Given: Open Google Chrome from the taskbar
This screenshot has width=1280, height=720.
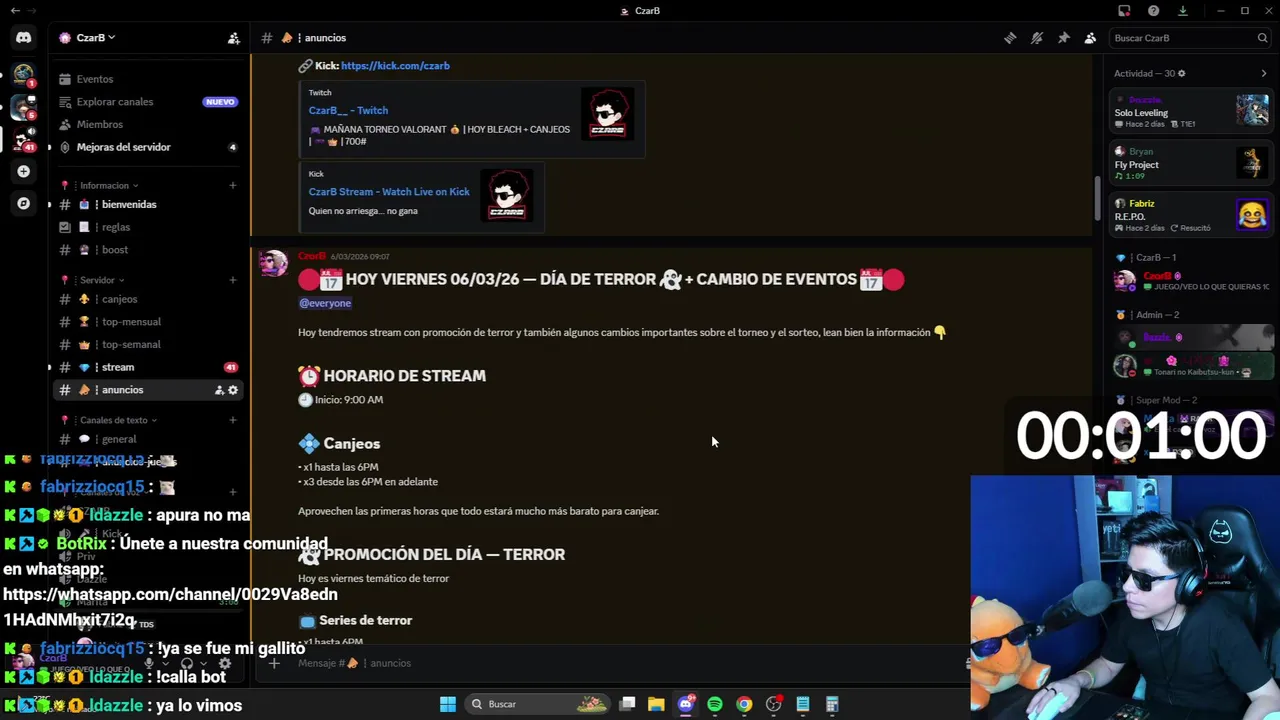Looking at the screenshot, I should click(744, 704).
